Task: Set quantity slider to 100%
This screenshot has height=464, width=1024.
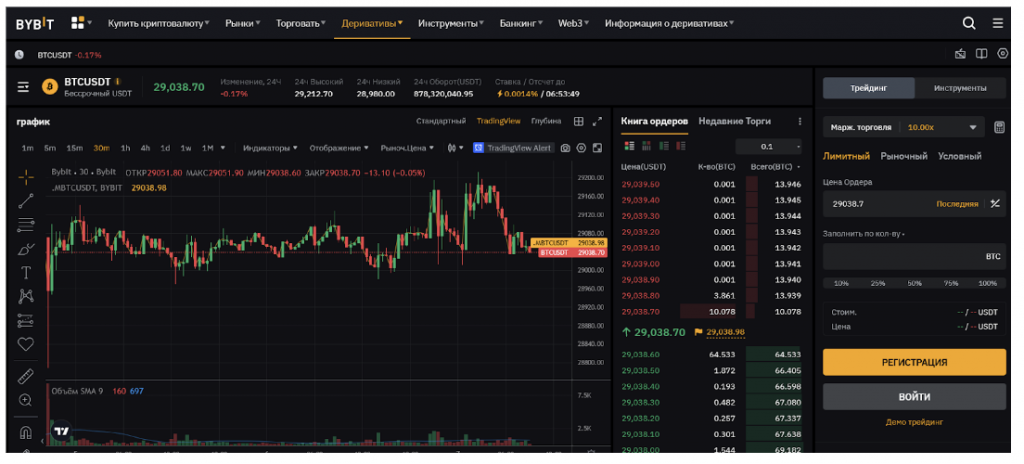Action: coord(987,284)
